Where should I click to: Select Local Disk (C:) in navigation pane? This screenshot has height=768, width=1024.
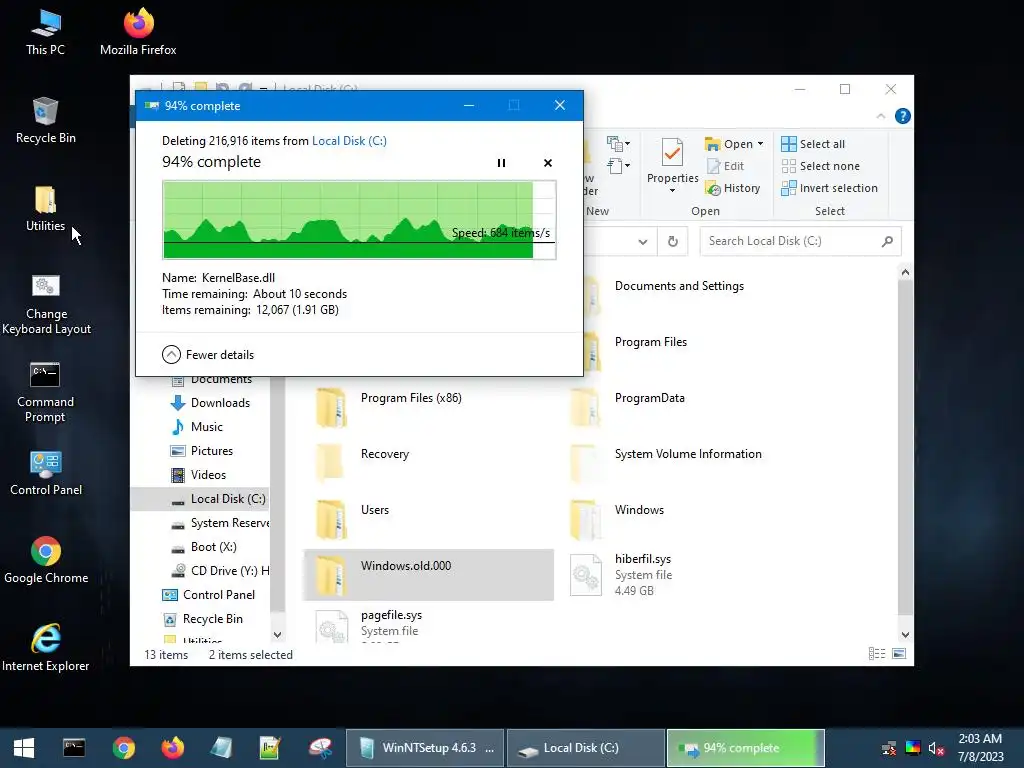(x=200, y=499)
